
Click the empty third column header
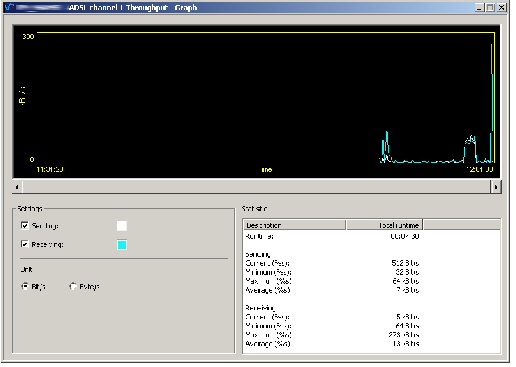[462, 225]
